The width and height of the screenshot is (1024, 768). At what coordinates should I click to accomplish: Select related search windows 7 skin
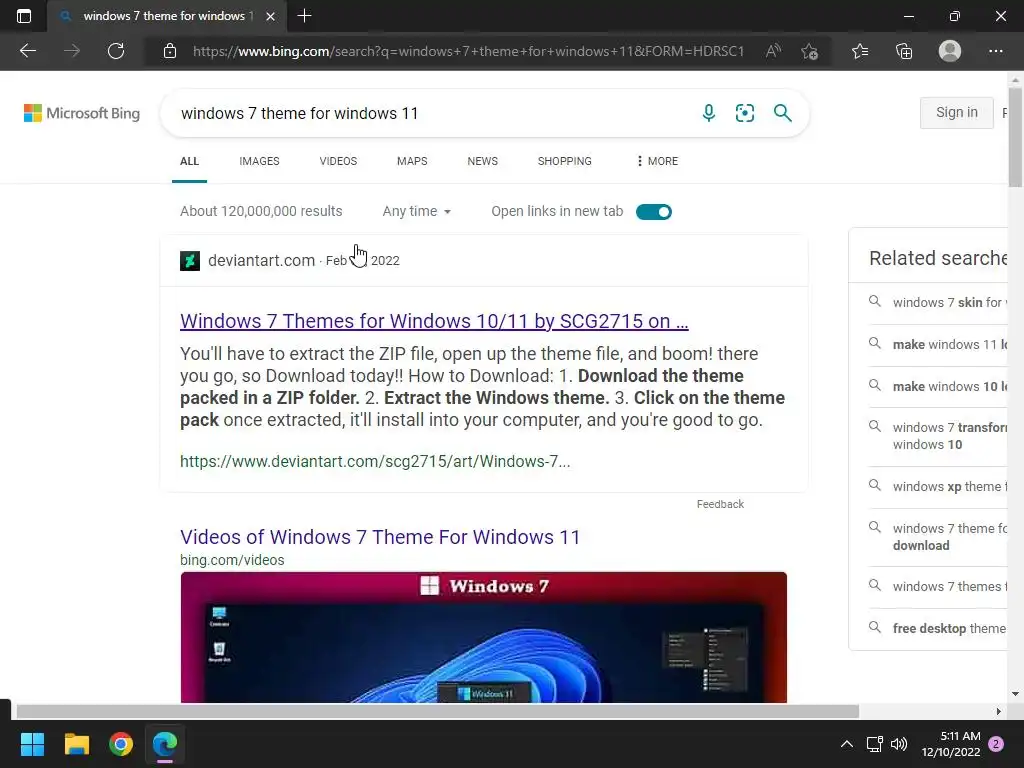point(938,302)
